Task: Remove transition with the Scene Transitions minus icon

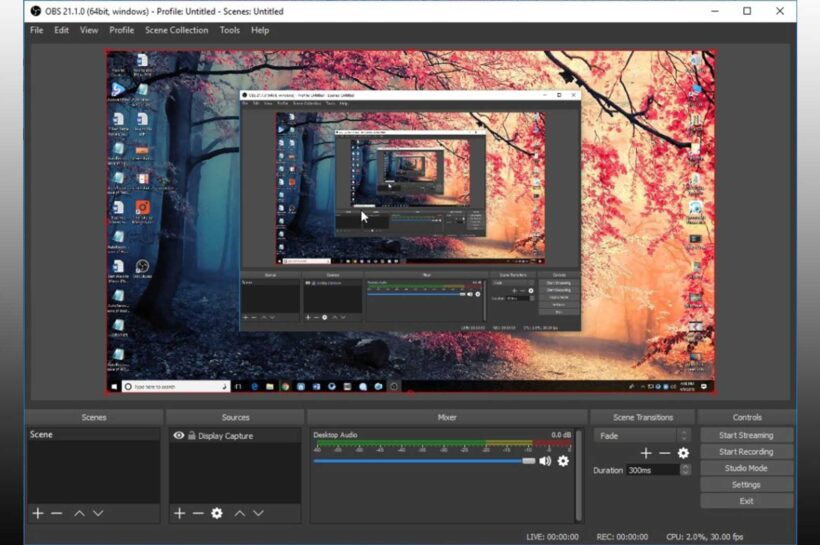Action: click(x=665, y=453)
